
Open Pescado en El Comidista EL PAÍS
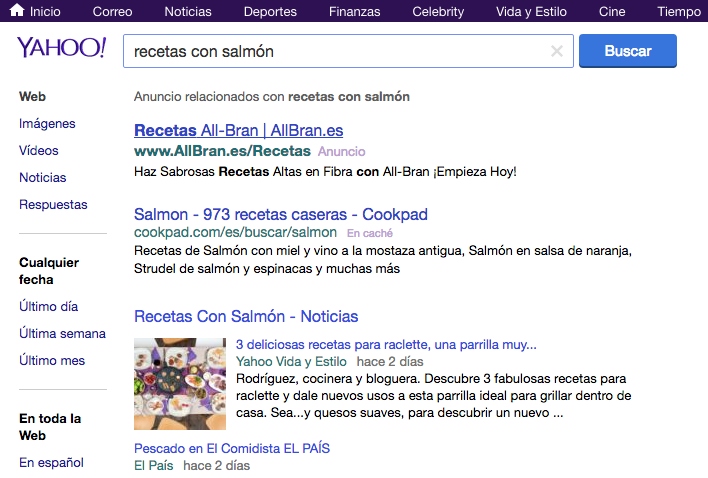(232, 449)
